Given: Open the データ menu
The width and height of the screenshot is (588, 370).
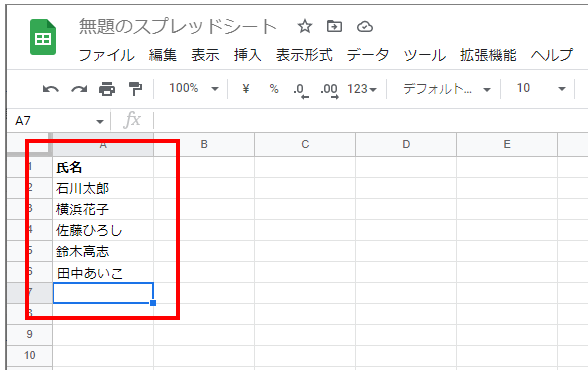Looking at the screenshot, I should tap(368, 55).
